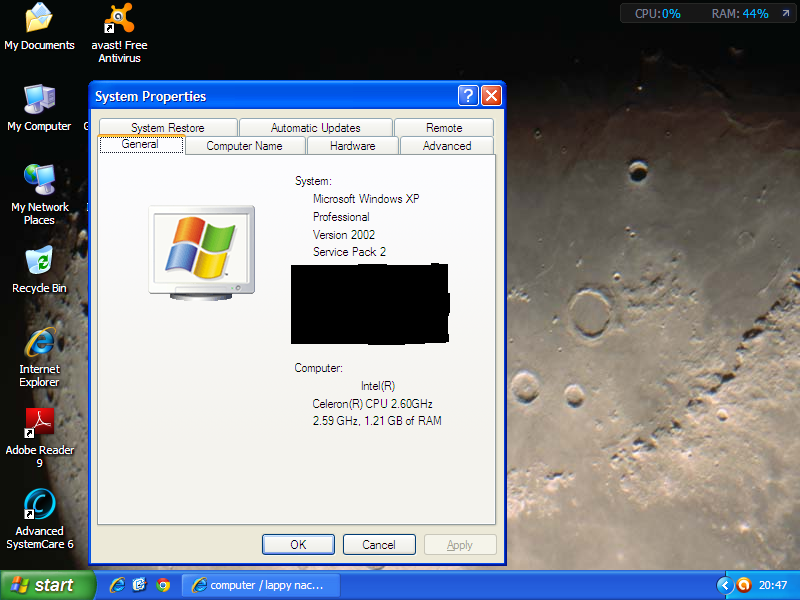Click the 'Version 2002' text

(x=344, y=235)
